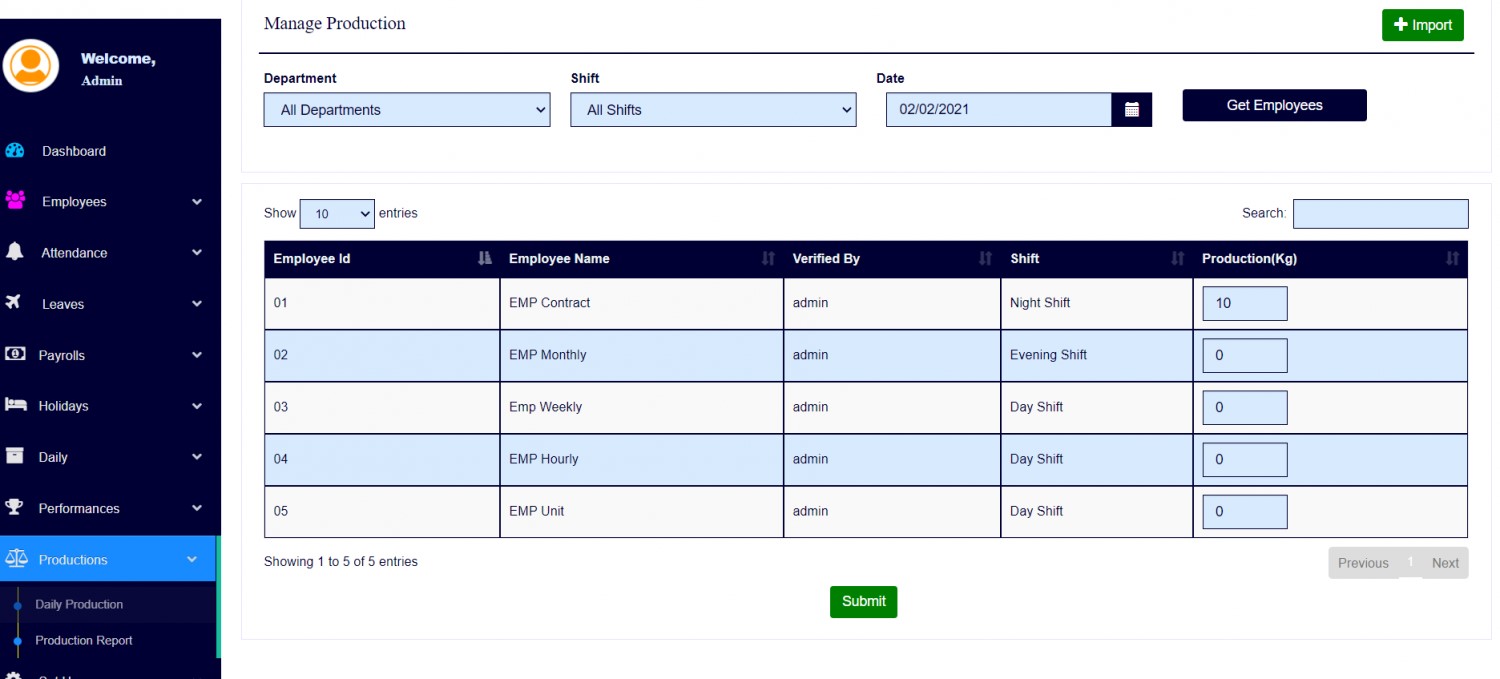The height and width of the screenshot is (679, 1500).
Task: Open the date picker calendar icon
Action: coord(1132,110)
